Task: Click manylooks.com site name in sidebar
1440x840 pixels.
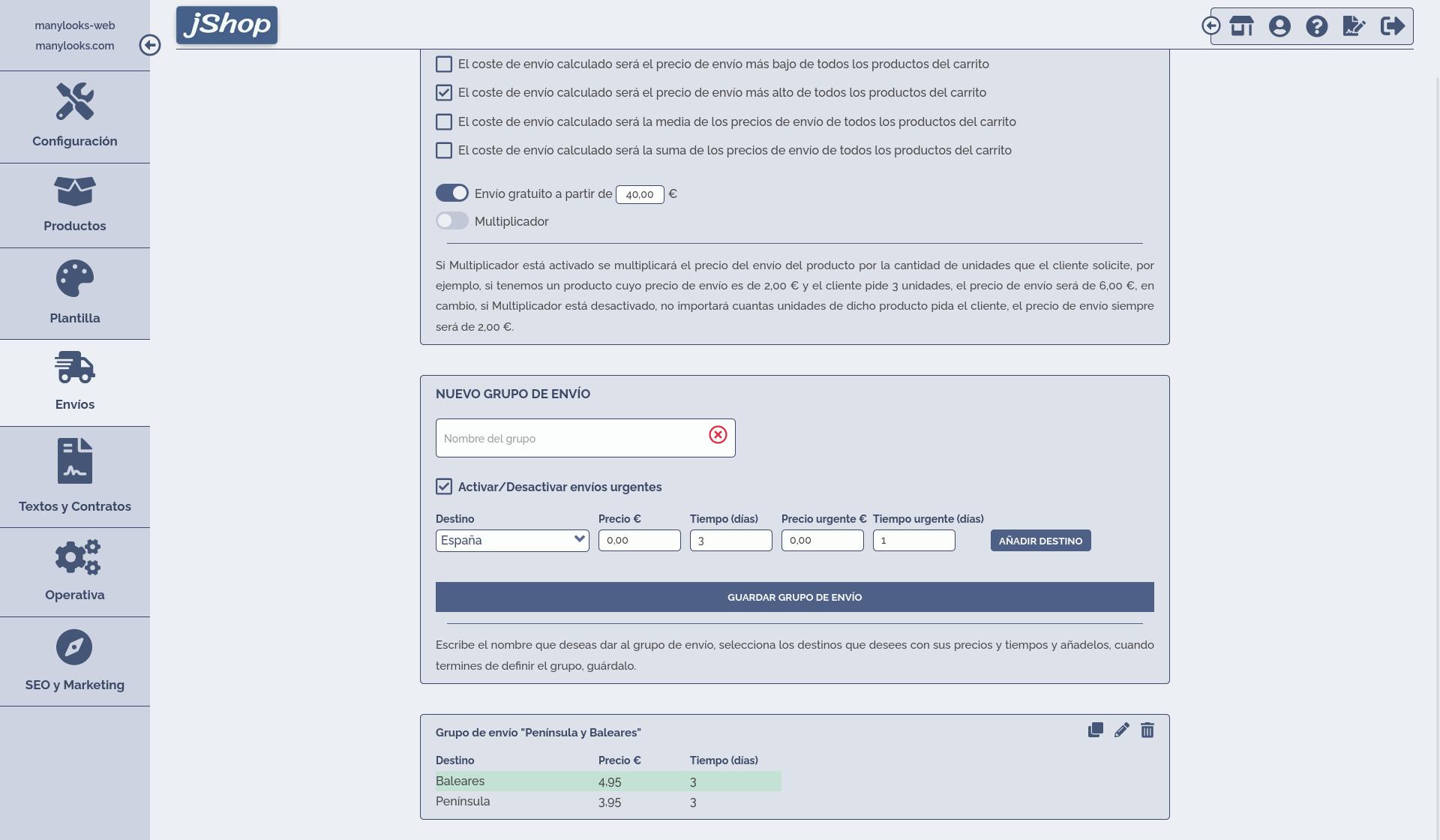Action: pyautogui.click(x=75, y=46)
